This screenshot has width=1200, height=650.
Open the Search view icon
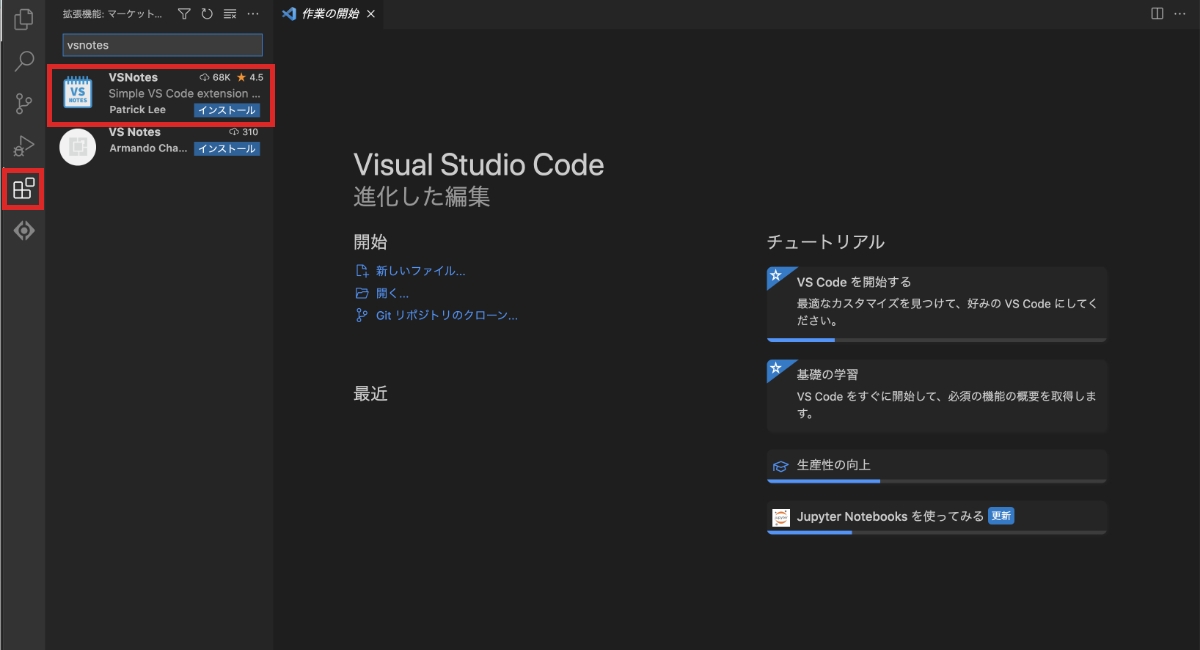[x=23, y=62]
